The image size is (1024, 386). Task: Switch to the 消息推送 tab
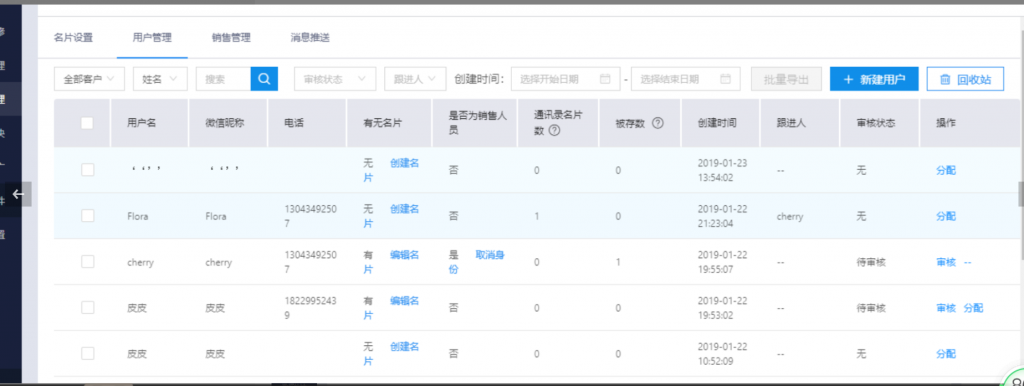[310, 38]
